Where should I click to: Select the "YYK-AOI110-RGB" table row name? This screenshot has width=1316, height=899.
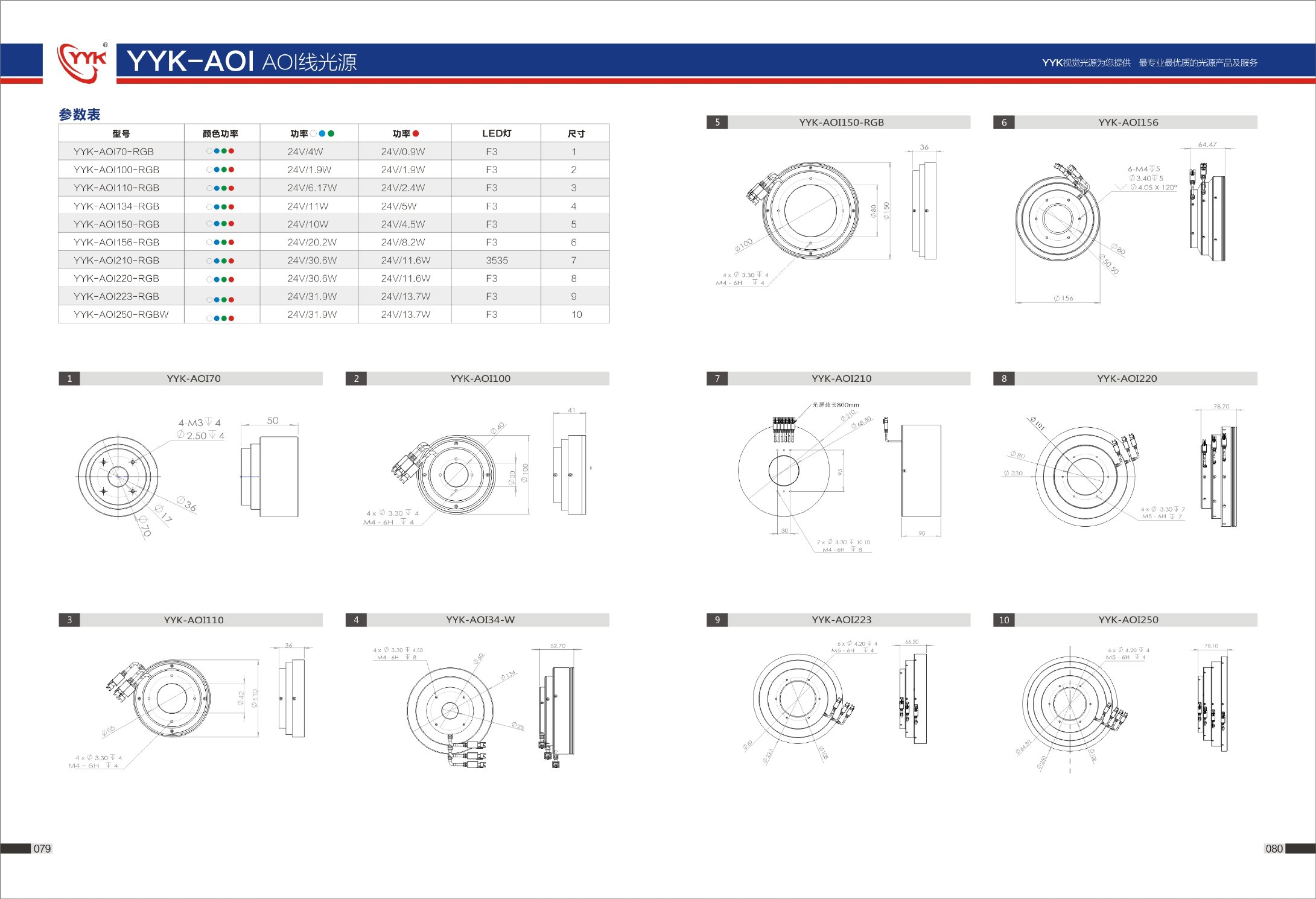click(x=116, y=188)
